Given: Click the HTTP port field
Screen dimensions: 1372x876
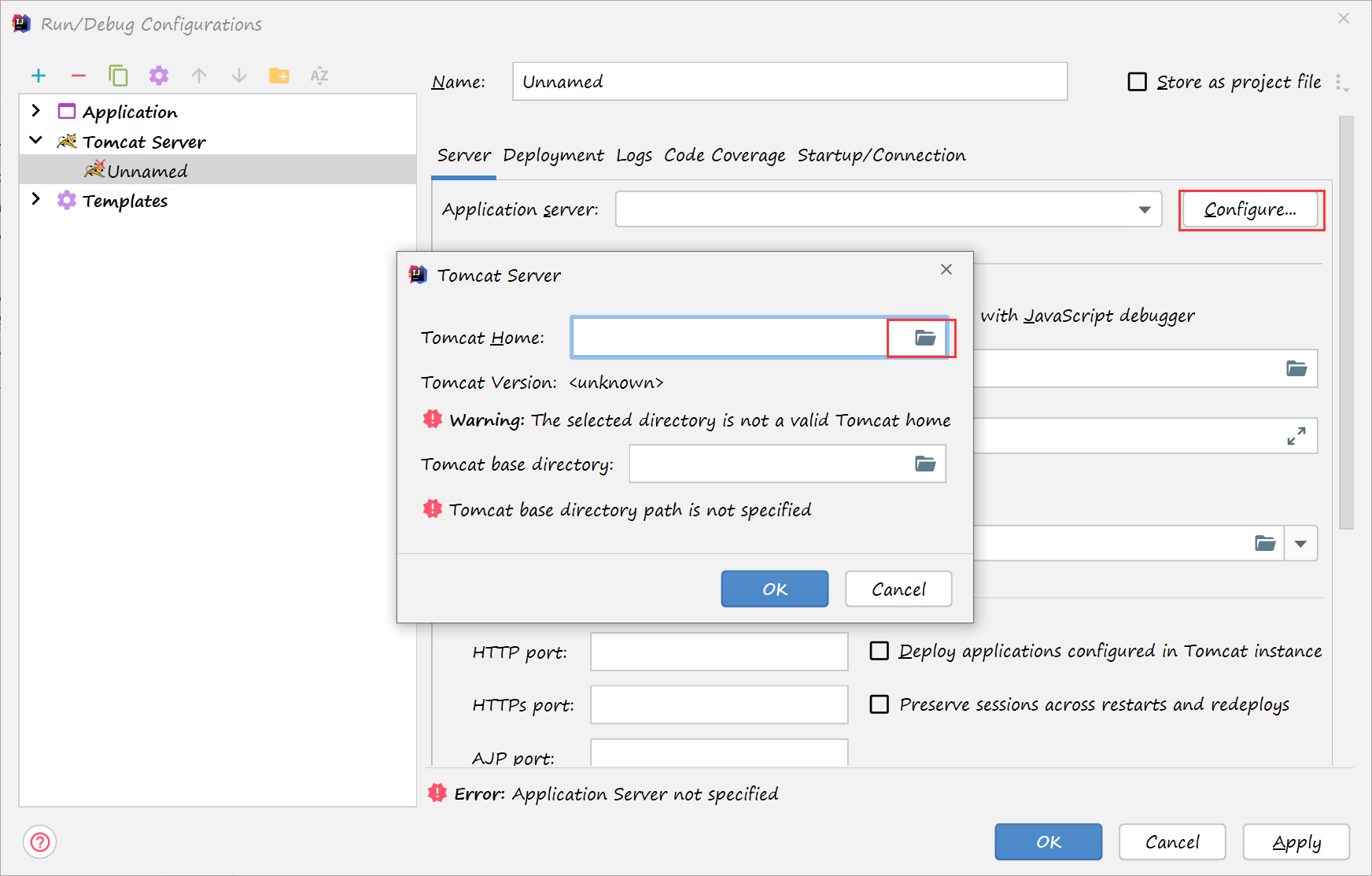Looking at the screenshot, I should point(719,652).
